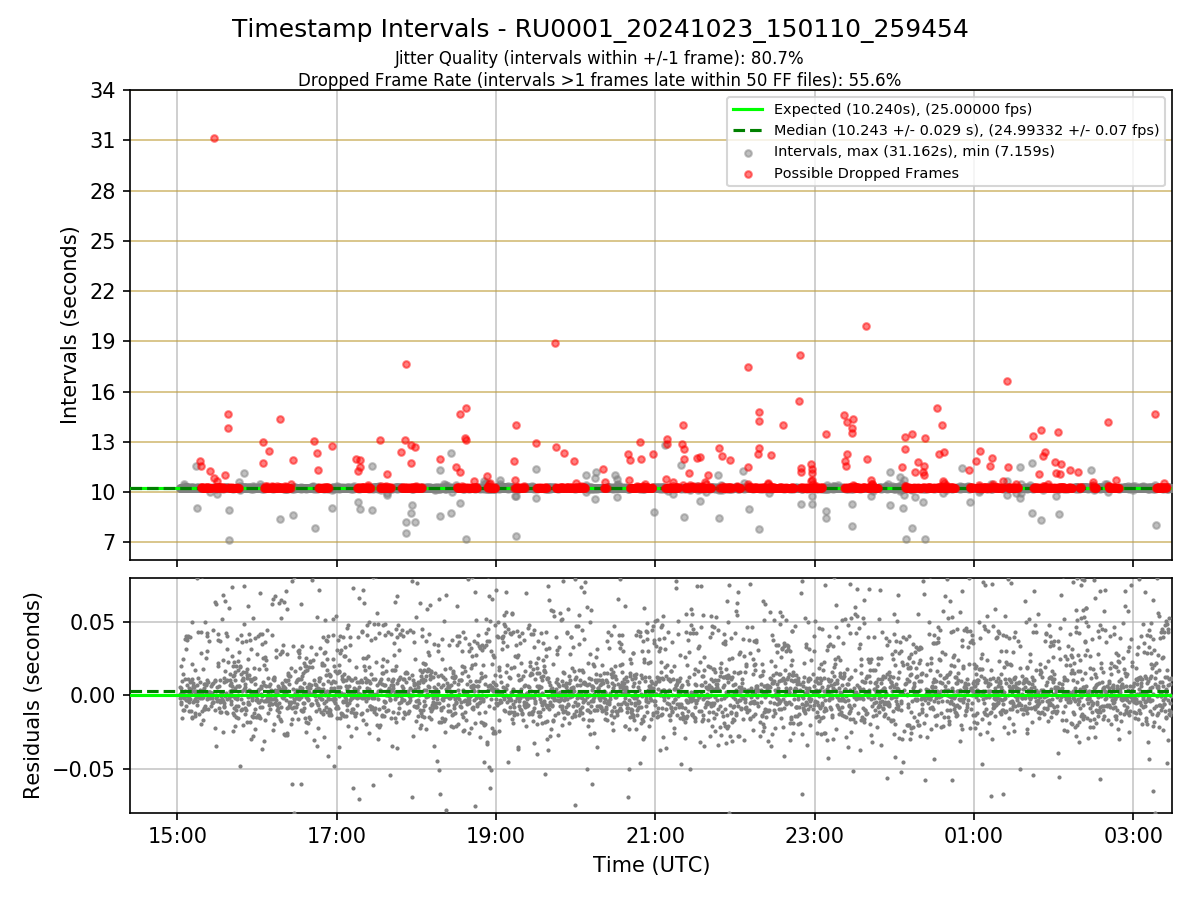
Task: Click the red outlier point near 31 seconds
Action: pos(214,138)
